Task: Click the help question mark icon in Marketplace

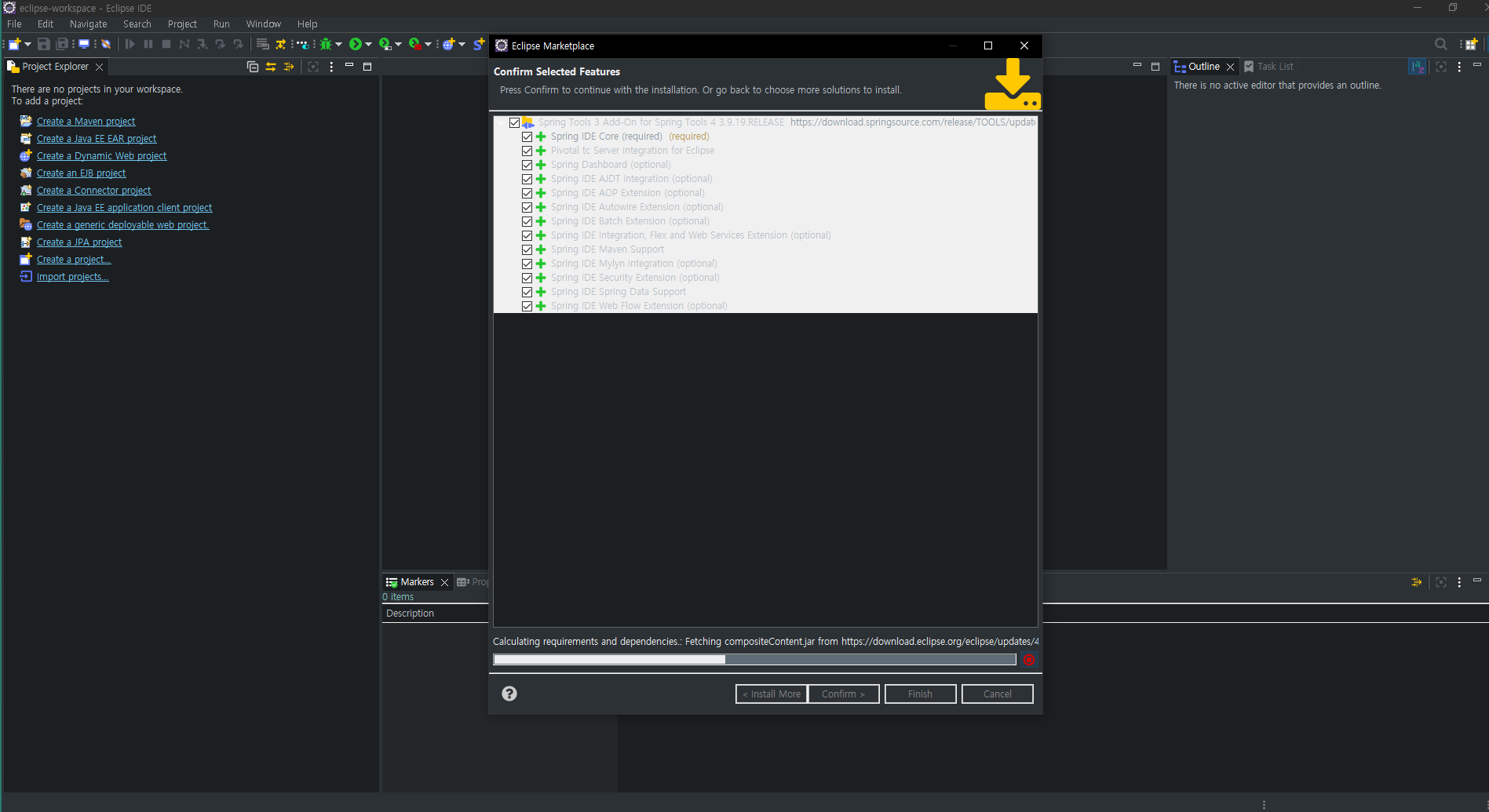Action: 509,694
